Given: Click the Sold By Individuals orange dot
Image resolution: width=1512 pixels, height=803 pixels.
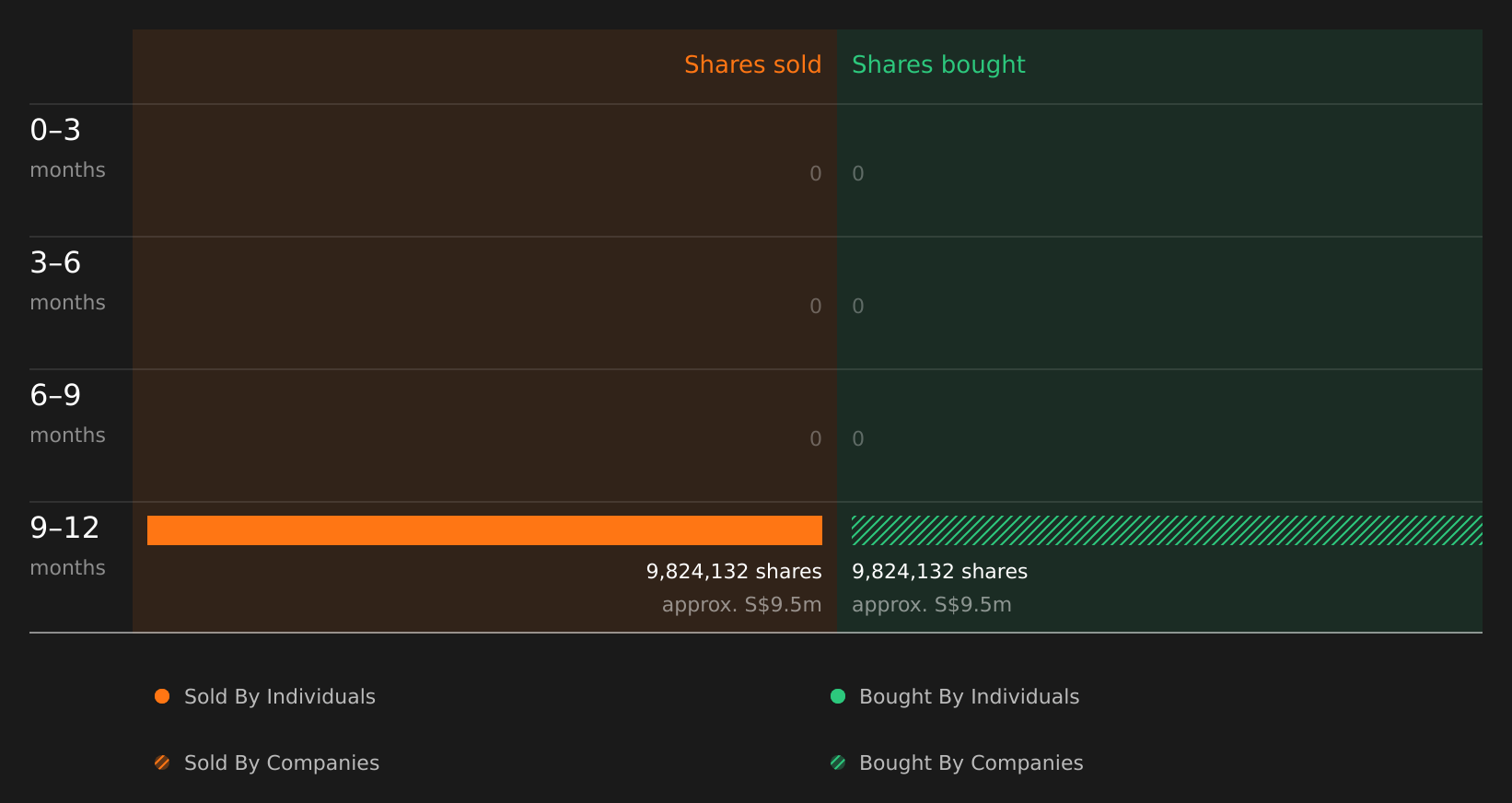Looking at the screenshot, I should click(162, 696).
